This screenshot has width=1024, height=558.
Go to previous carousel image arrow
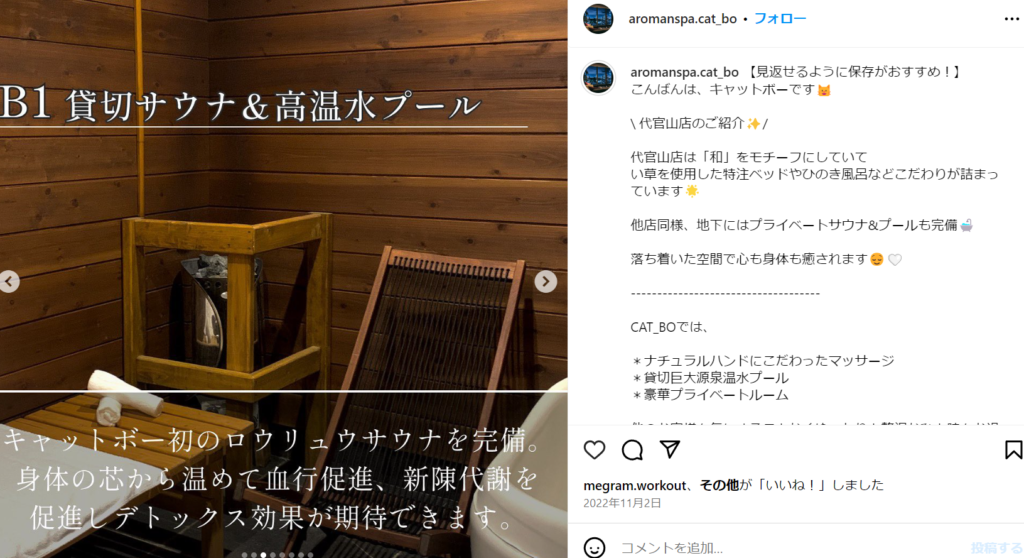point(9,282)
